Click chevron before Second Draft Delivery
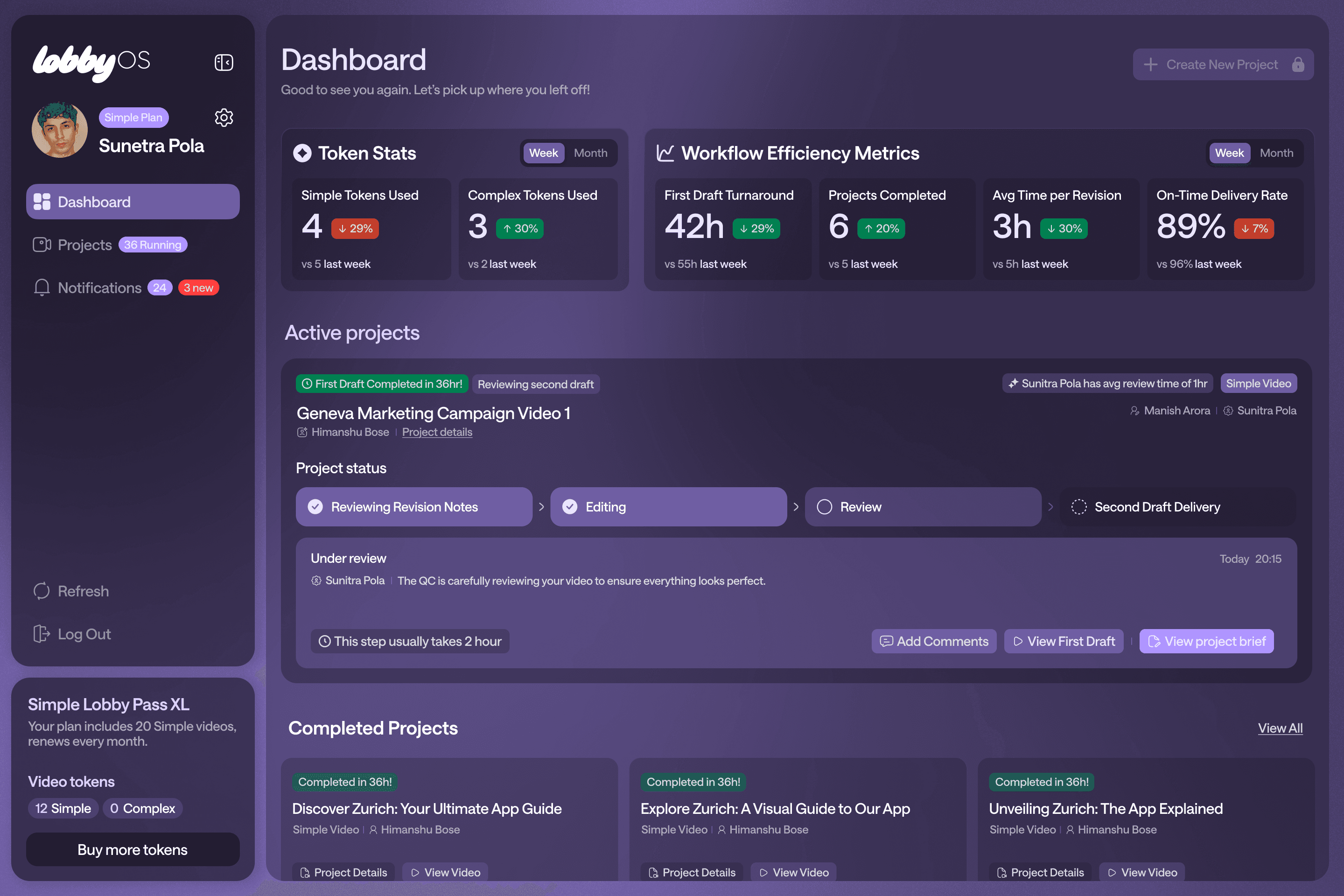The height and width of the screenshot is (896, 1344). point(1050,507)
